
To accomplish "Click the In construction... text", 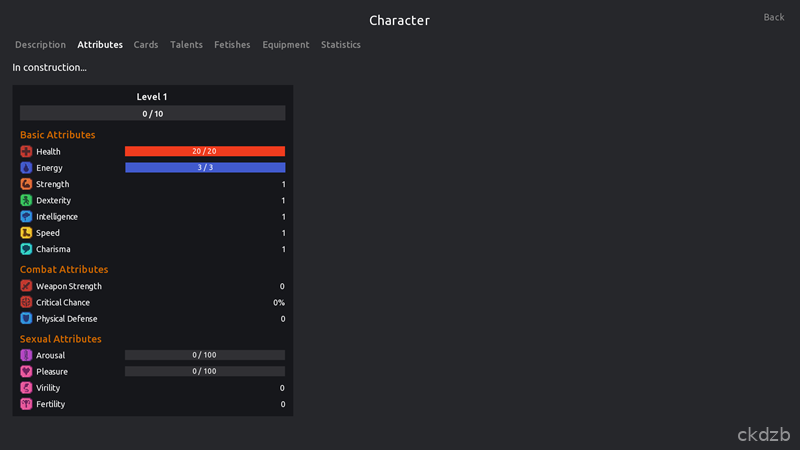I will [x=49, y=67].
